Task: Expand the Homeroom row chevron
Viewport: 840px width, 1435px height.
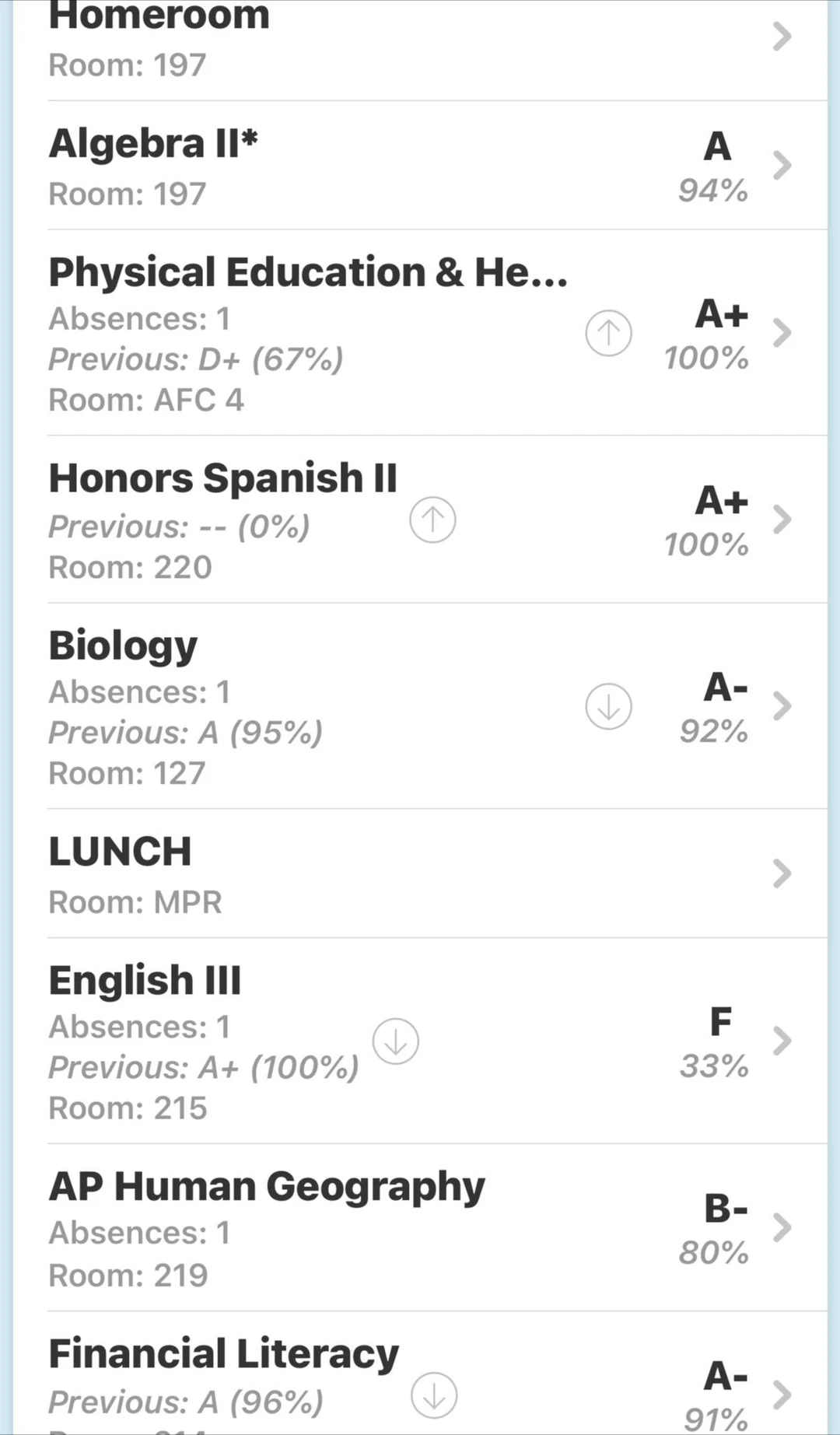Action: [x=782, y=37]
